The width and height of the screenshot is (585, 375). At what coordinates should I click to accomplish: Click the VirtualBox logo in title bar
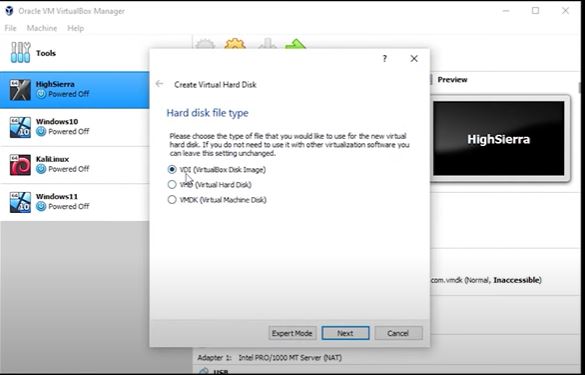click(x=9, y=11)
